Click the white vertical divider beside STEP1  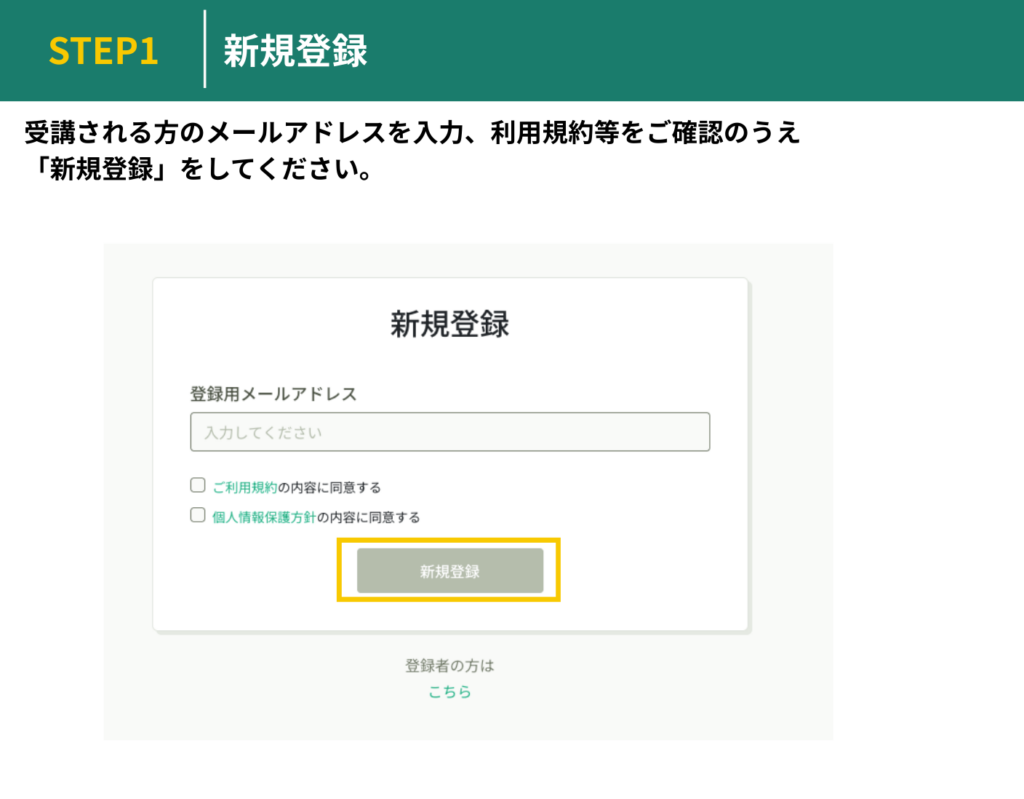205,50
